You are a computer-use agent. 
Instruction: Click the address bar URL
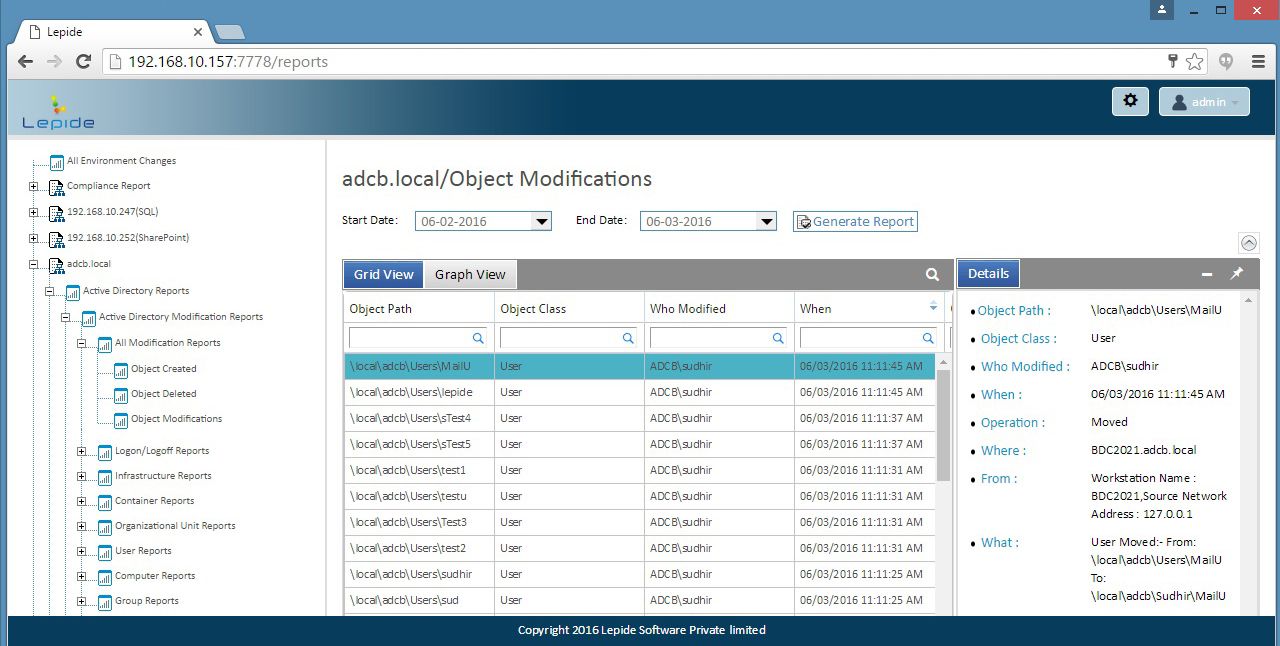click(x=228, y=62)
